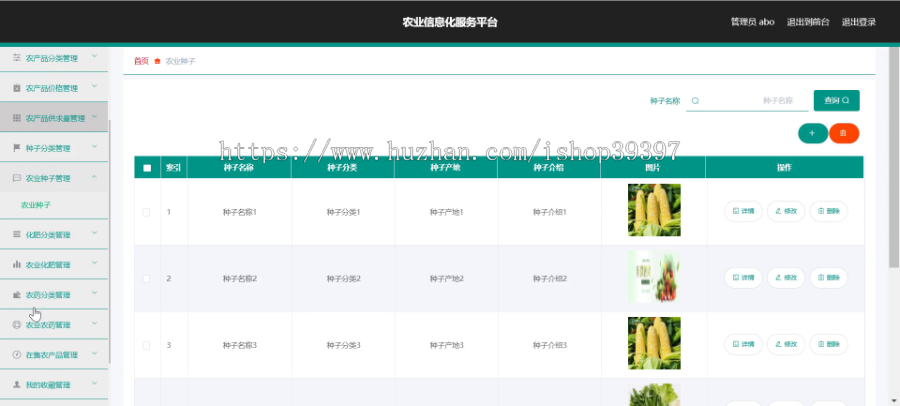This screenshot has height=406, width=900.
Task: Click 详情 button for 种子名称2
Action: 743,278
